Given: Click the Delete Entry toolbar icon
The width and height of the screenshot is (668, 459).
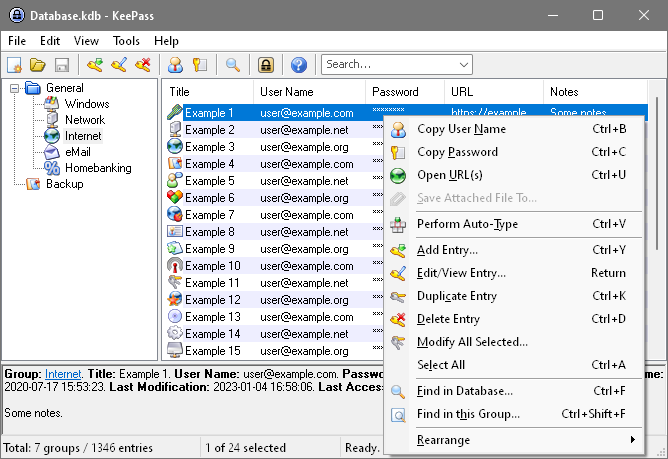Looking at the screenshot, I should tap(143, 65).
